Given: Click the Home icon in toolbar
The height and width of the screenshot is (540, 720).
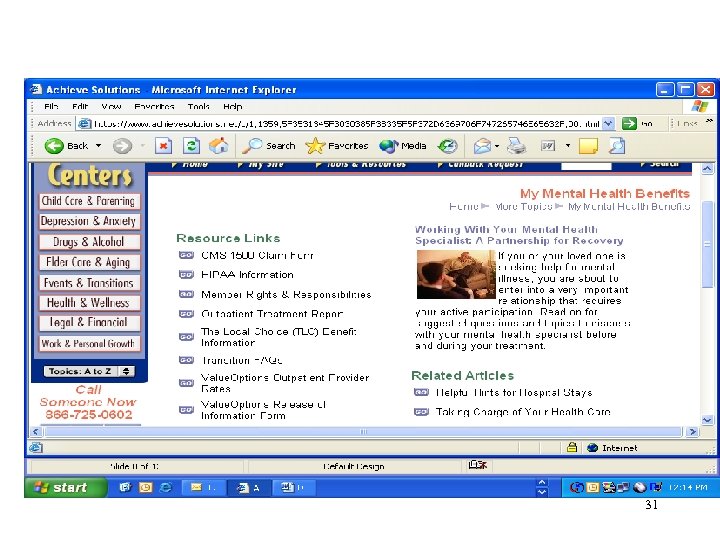Looking at the screenshot, I should coord(219,146).
